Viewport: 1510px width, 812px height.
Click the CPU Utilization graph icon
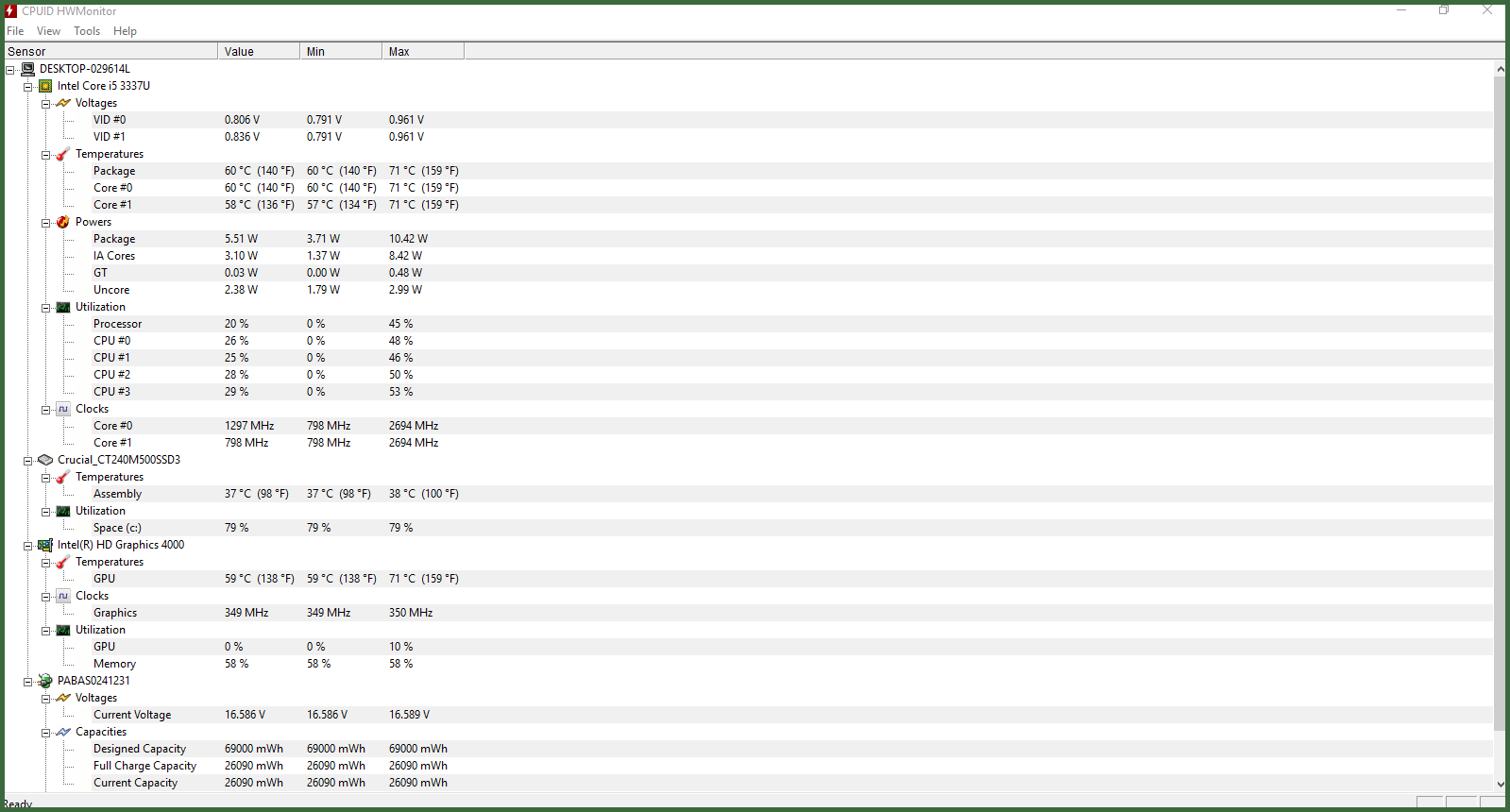click(63, 307)
